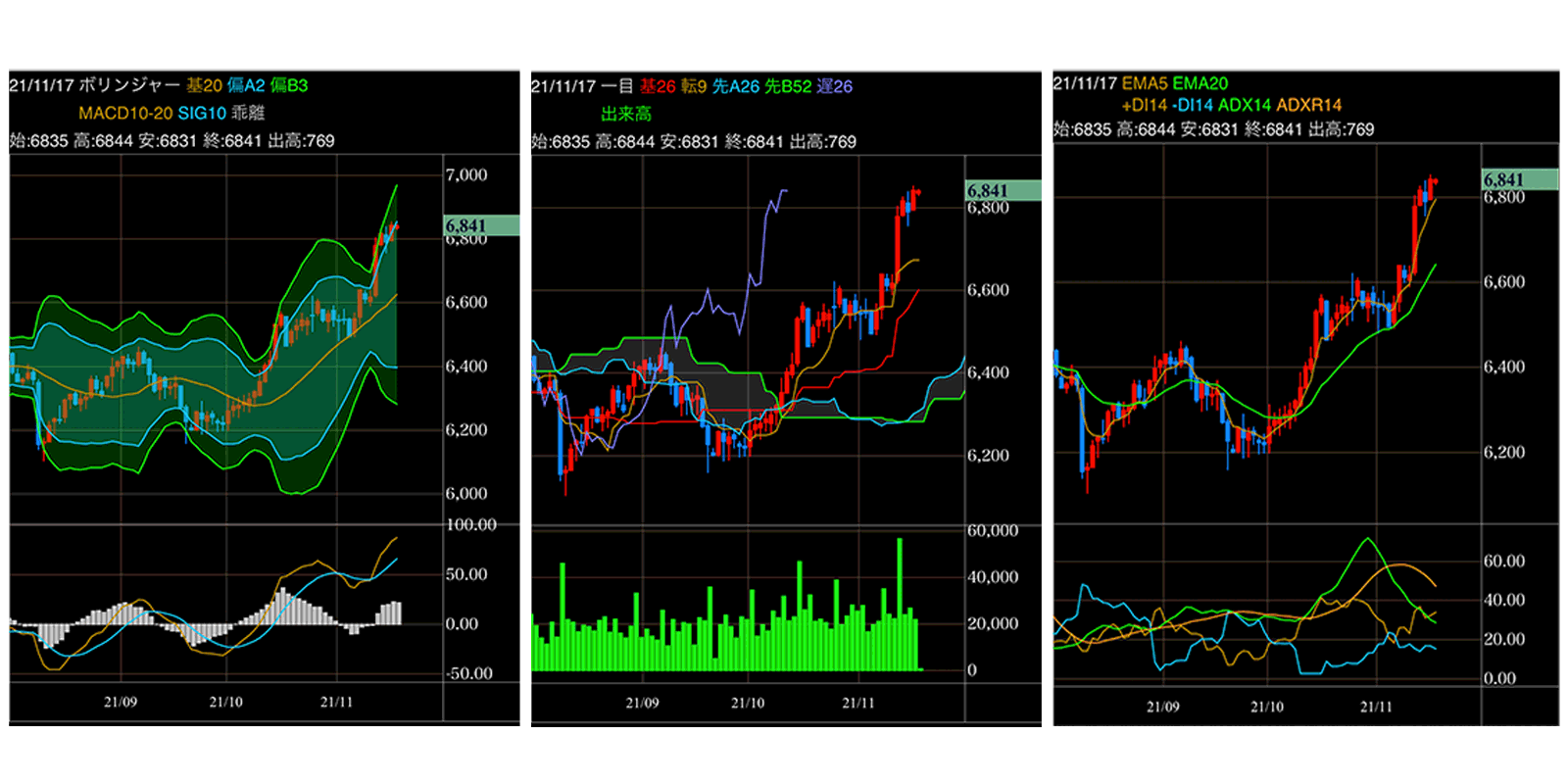The image size is (1568, 784).
Task: Click the 6,600 axis label in the middle chart
Action: coord(988,290)
